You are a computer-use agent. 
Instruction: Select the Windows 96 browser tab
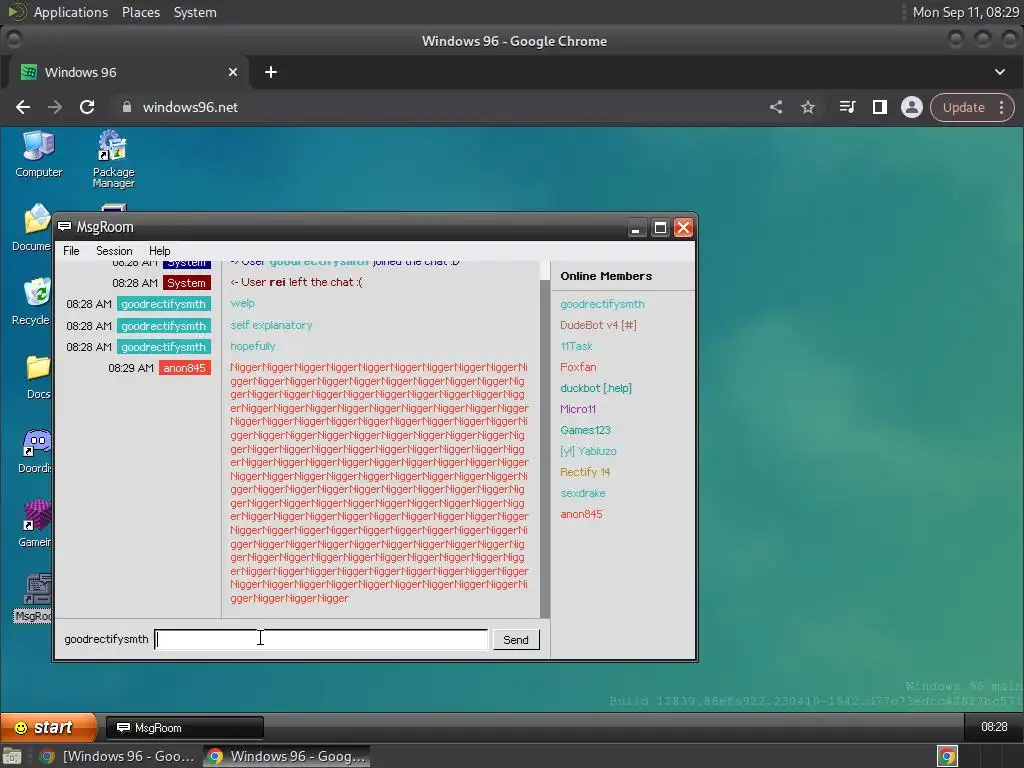click(x=126, y=72)
